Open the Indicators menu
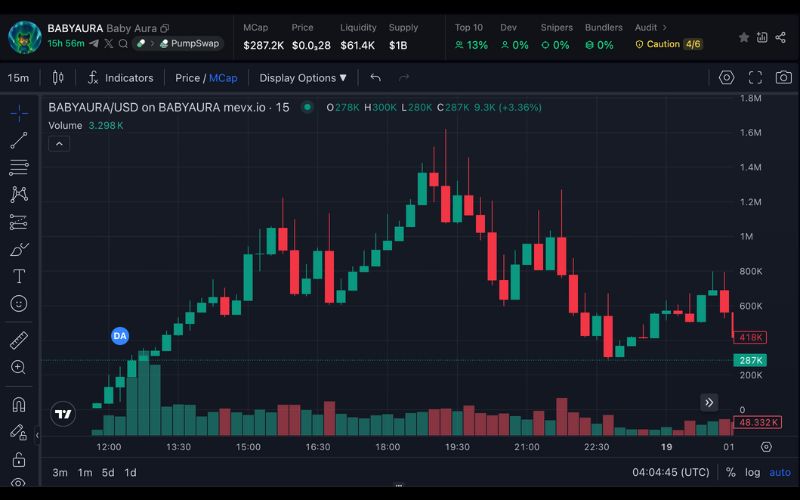Viewport: 800px width, 500px height. pos(120,78)
